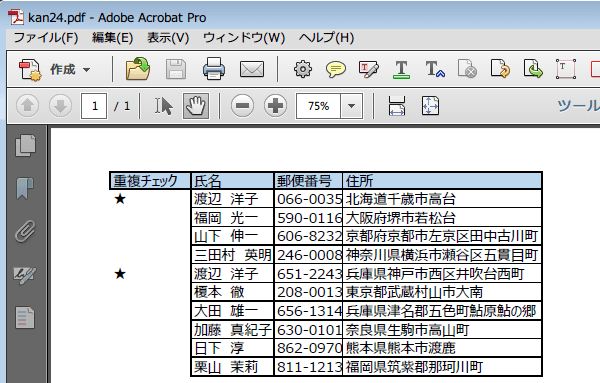Show the bookmarks panel
The width and height of the screenshot is (600, 383).
[x=25, y=188]
